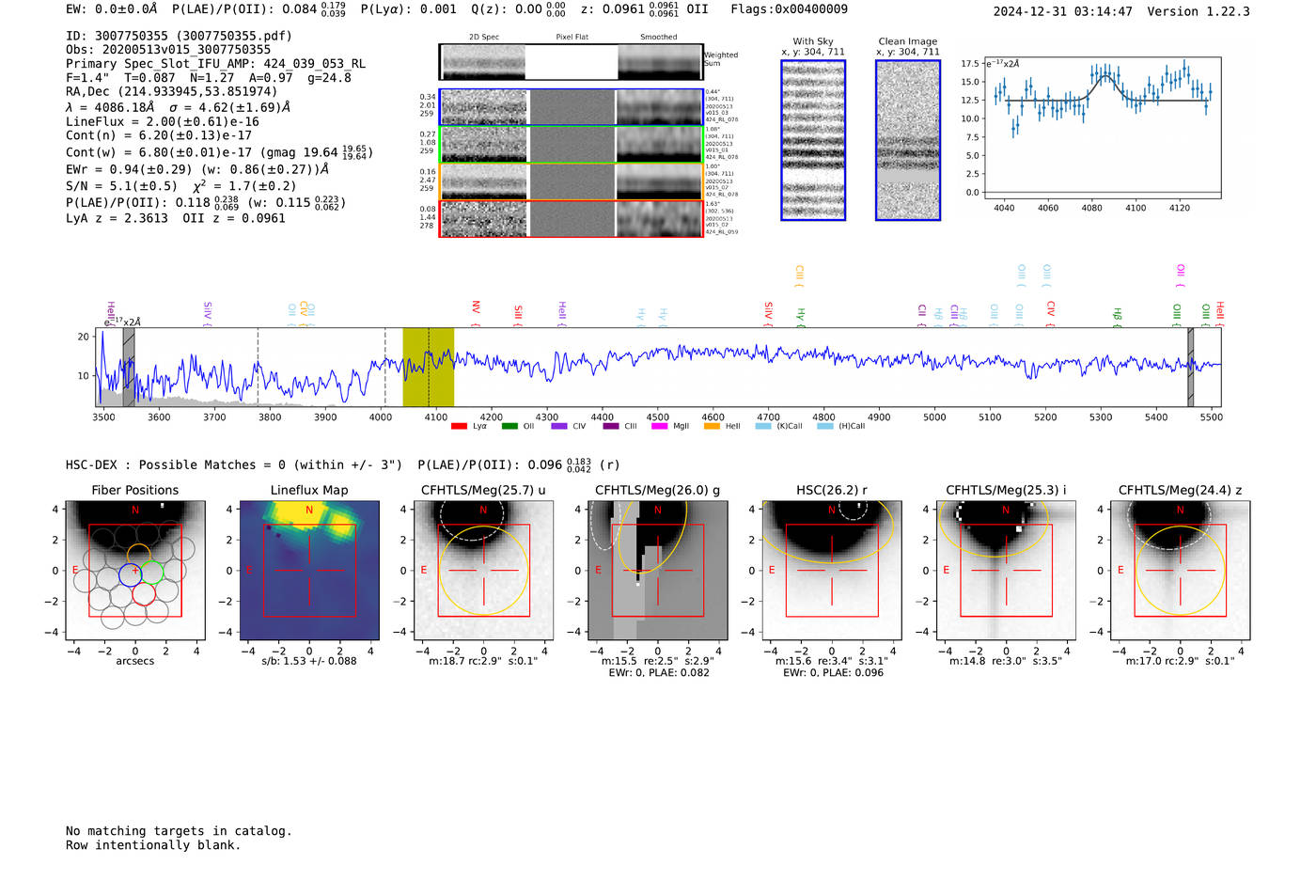Select the green-bordered 2D fiber spectrum row
This screenshot has height=896, width=1316.
tap(572, 144)
